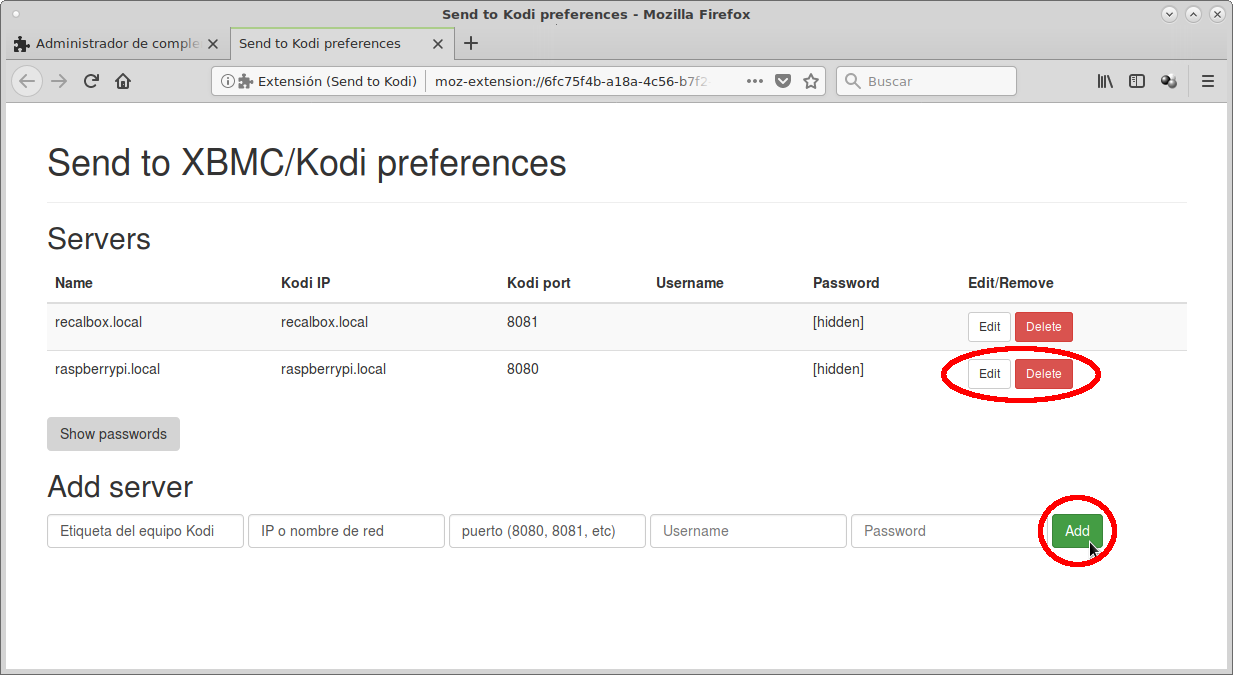Click the browser back arrow button
This screenshot has height=675, width=1233.
coord(27,81)
